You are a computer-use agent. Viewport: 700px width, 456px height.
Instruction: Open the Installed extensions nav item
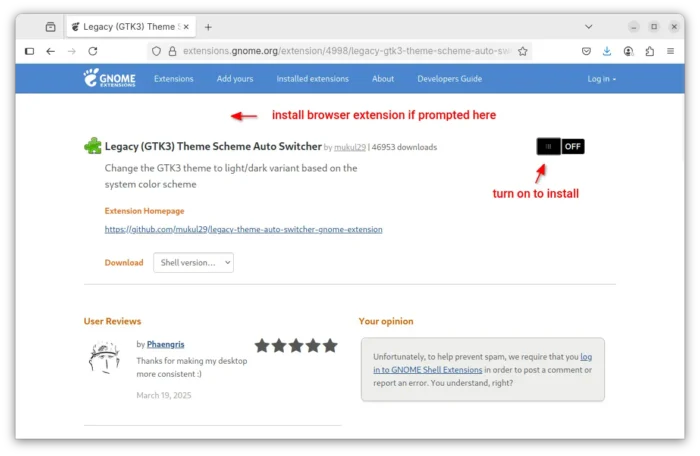[312, 79]
